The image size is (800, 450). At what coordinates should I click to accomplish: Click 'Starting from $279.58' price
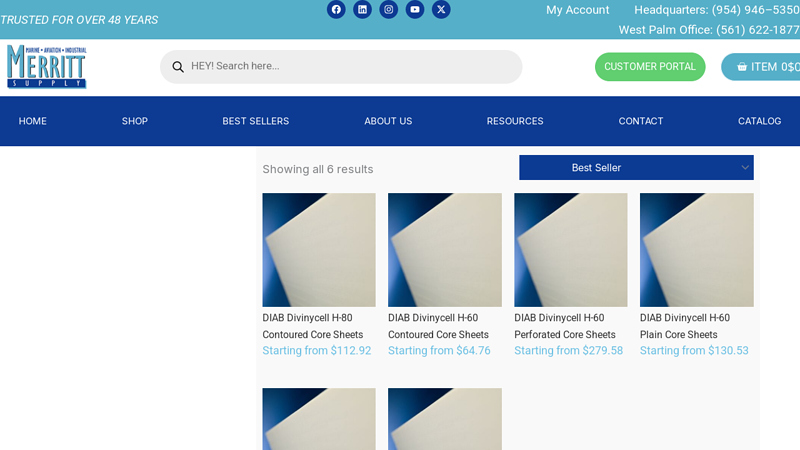[568, 351]
